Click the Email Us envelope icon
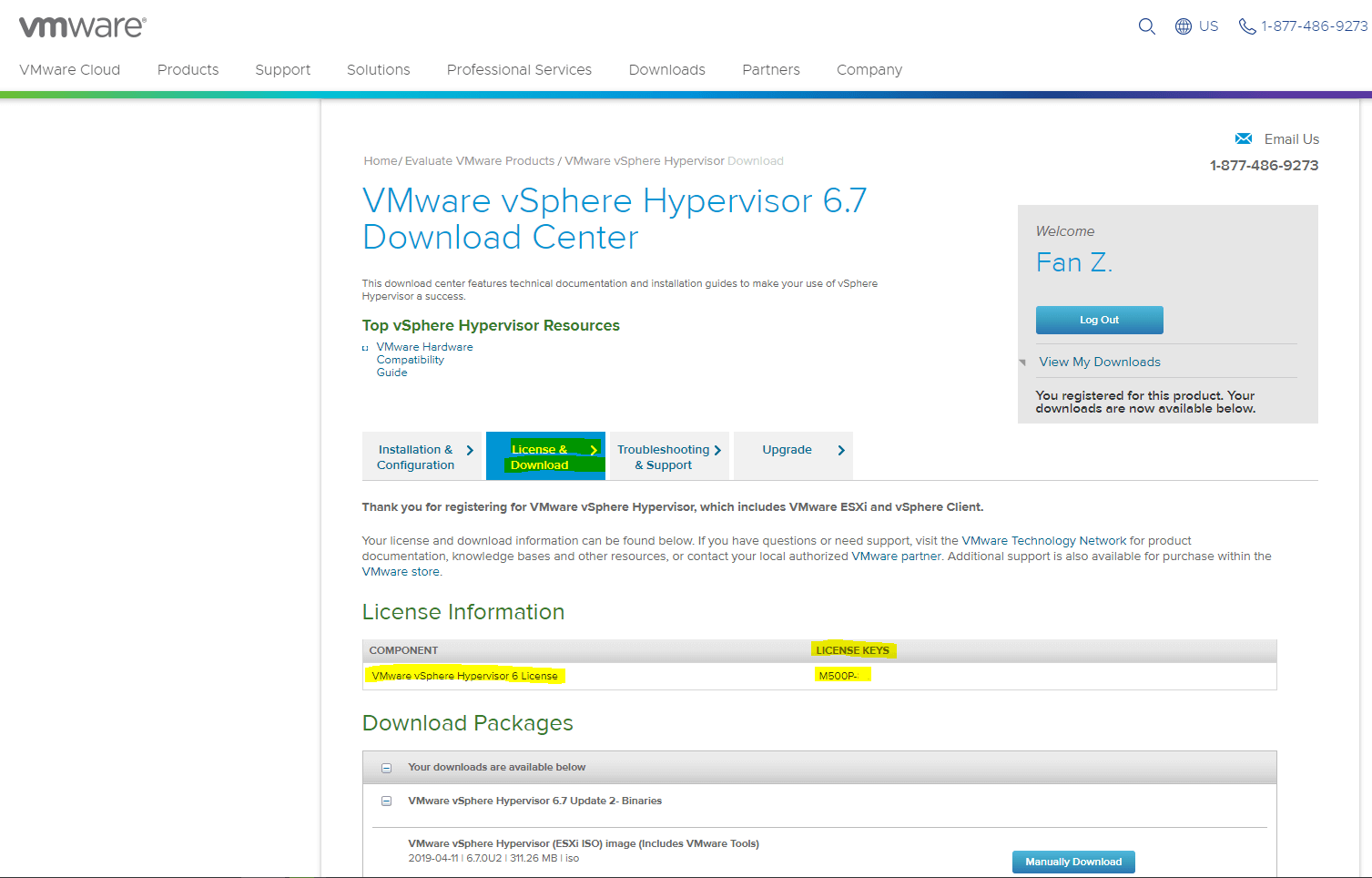Image resolution: width=1372 pixels, height=878 pixels. coord(1244,138)
